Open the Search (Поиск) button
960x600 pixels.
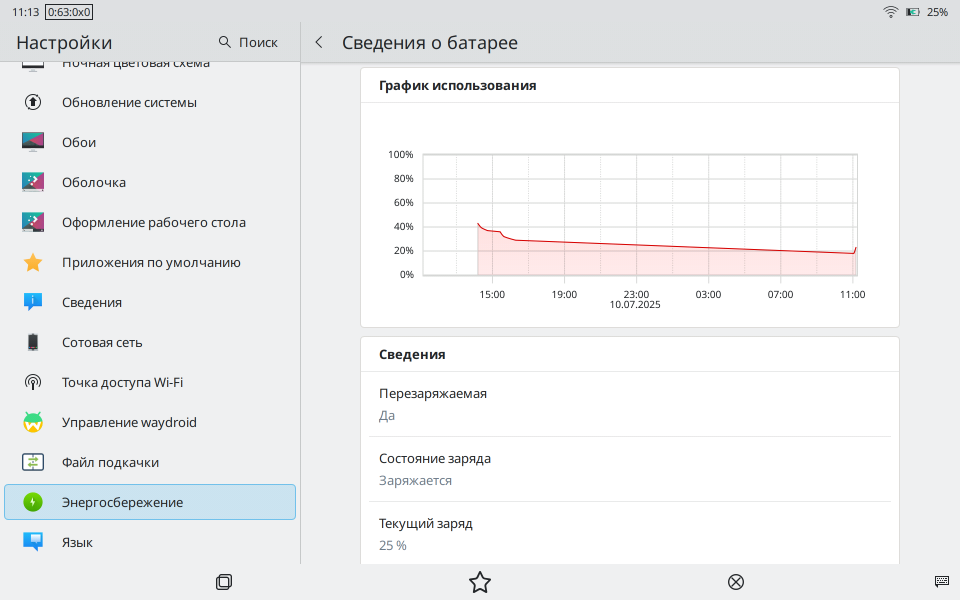pos(248,42)
